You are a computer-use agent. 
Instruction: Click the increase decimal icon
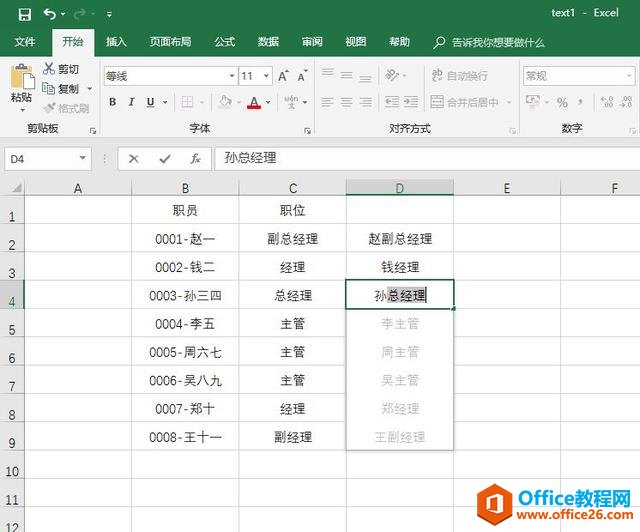[607, 102]
